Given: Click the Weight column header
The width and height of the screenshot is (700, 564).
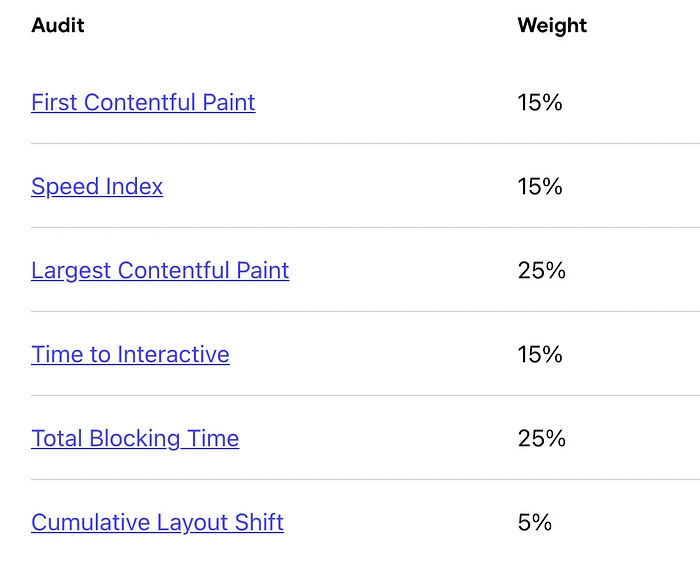Looking at the screenshot, I should coord(552,26).
